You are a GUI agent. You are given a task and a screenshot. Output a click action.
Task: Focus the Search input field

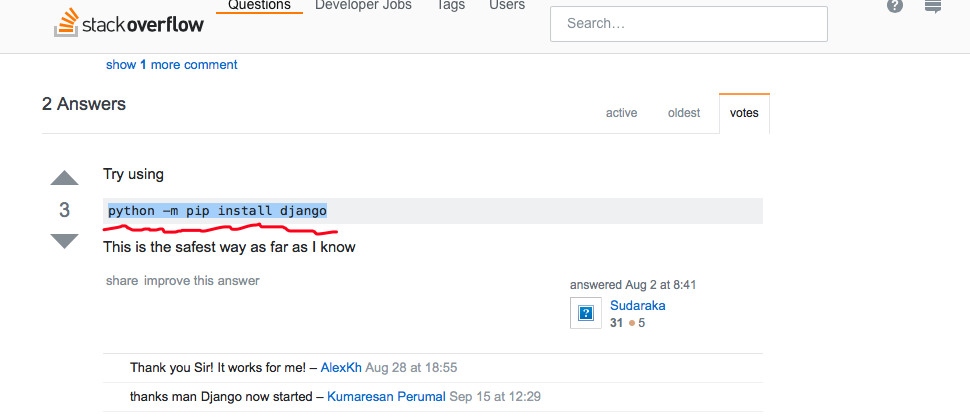pos(689,23)
